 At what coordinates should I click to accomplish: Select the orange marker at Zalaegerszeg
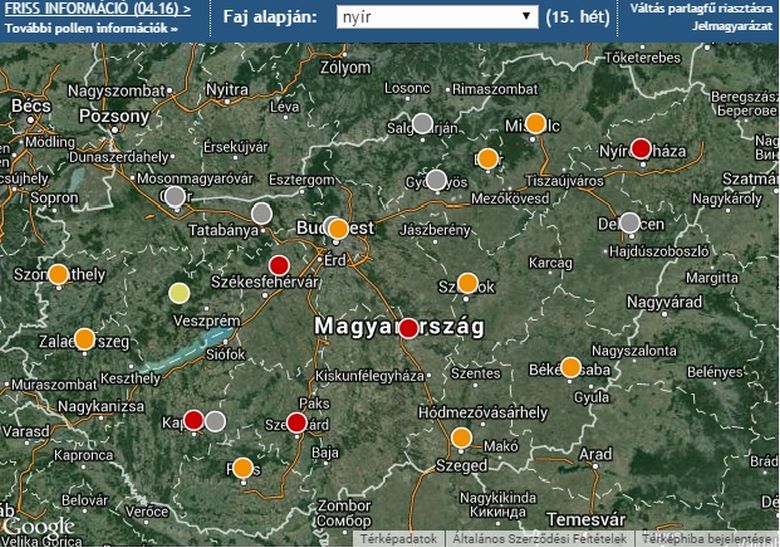click(85, 339)
